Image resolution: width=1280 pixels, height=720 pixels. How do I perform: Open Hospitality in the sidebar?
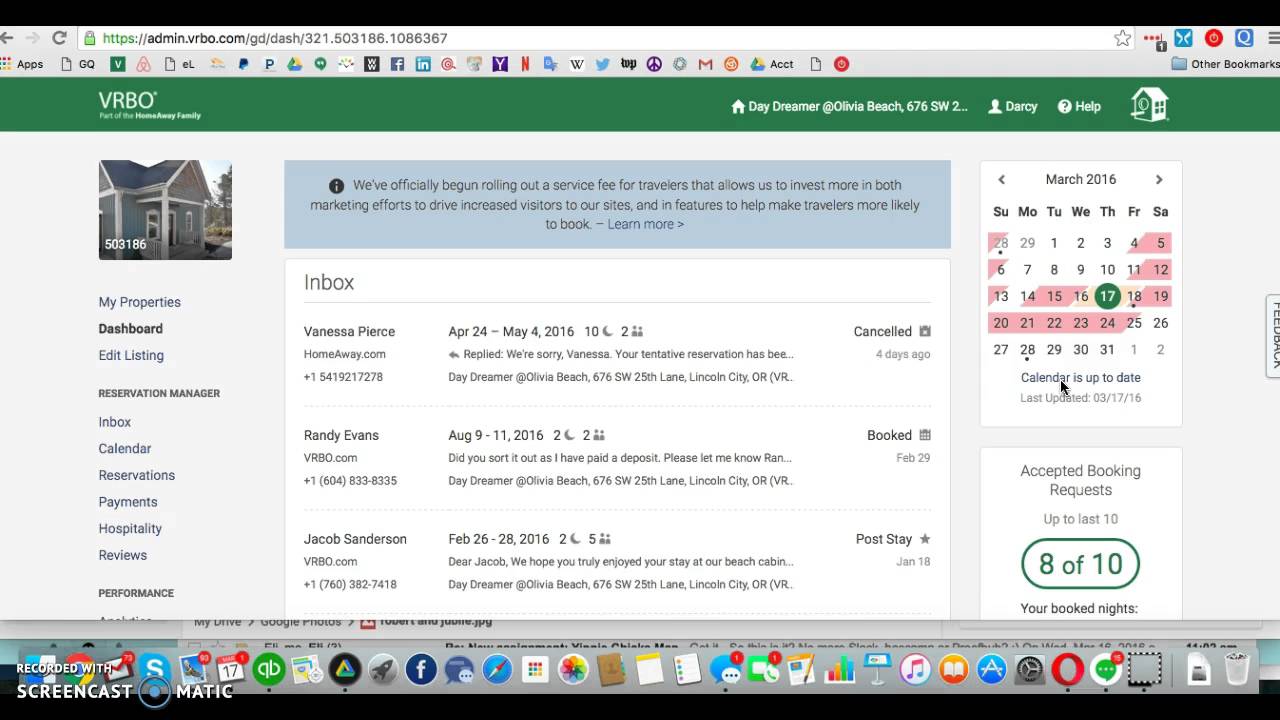129,528
